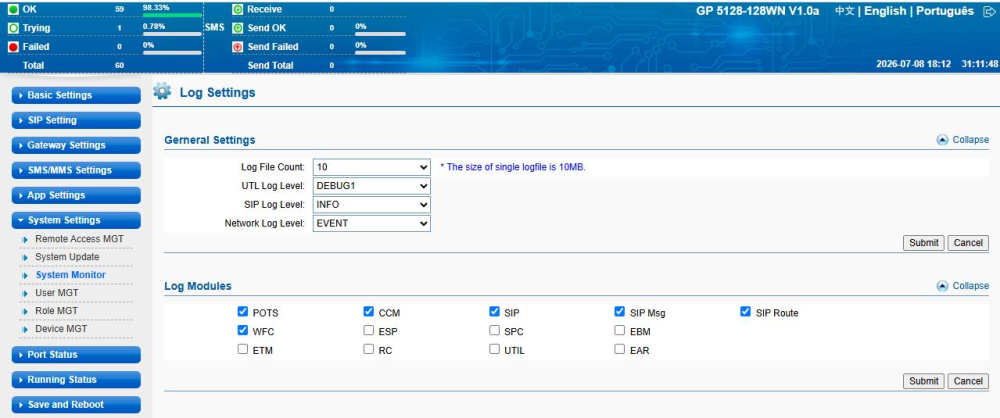Cancel the Log Modules changes
This screenshot has width=1000, height=418.
coord(968,381)
